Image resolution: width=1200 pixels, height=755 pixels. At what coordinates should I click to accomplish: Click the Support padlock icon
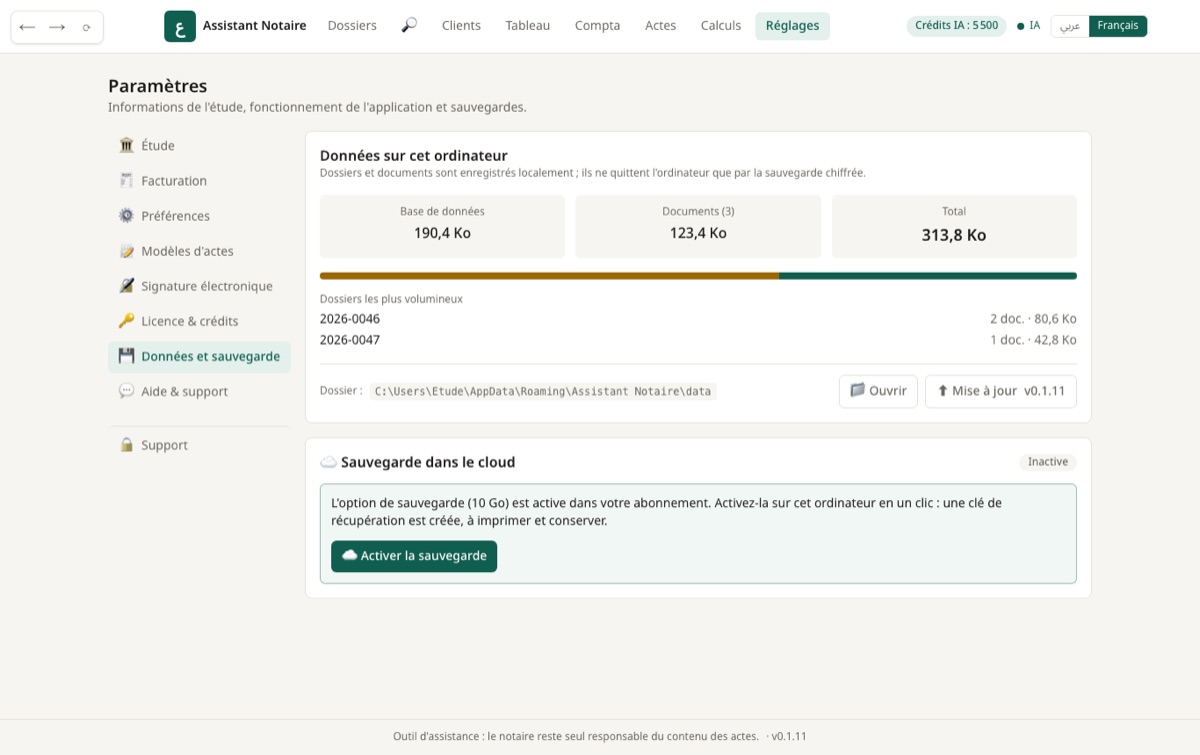click(x=126, y=445)
